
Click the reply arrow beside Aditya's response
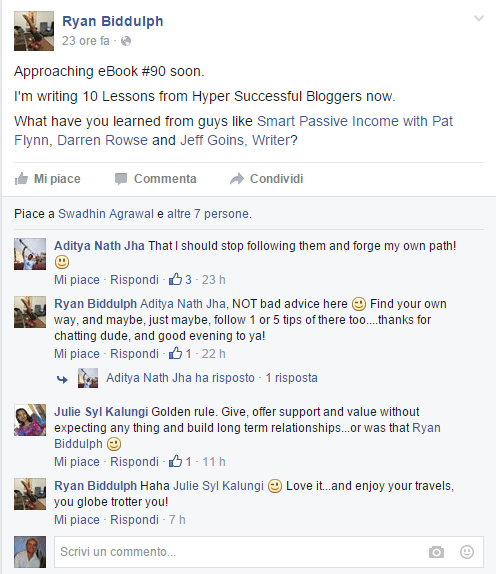(62, 379)
